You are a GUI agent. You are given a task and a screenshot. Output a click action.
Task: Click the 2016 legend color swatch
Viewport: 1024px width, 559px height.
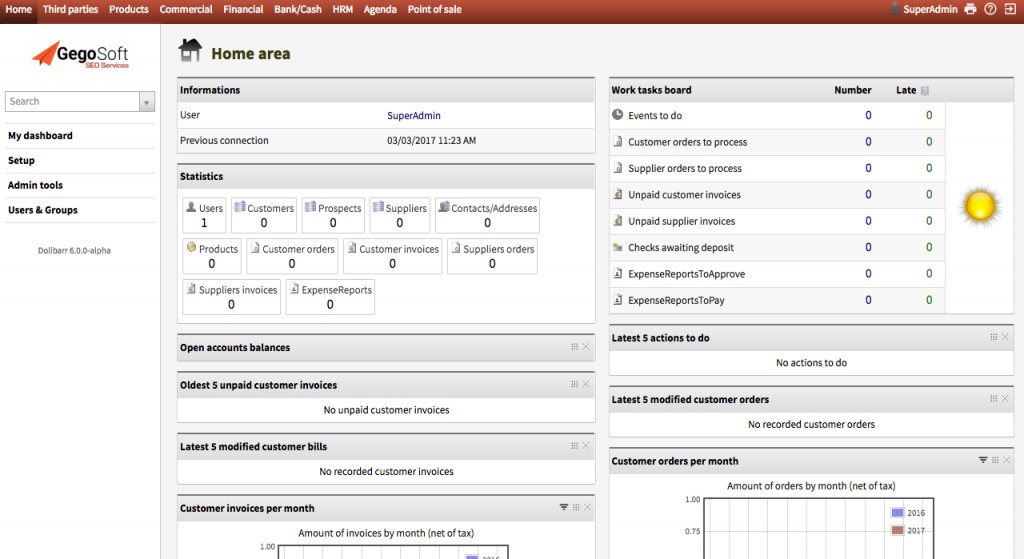pyautogui.click(x=897, y=513)
